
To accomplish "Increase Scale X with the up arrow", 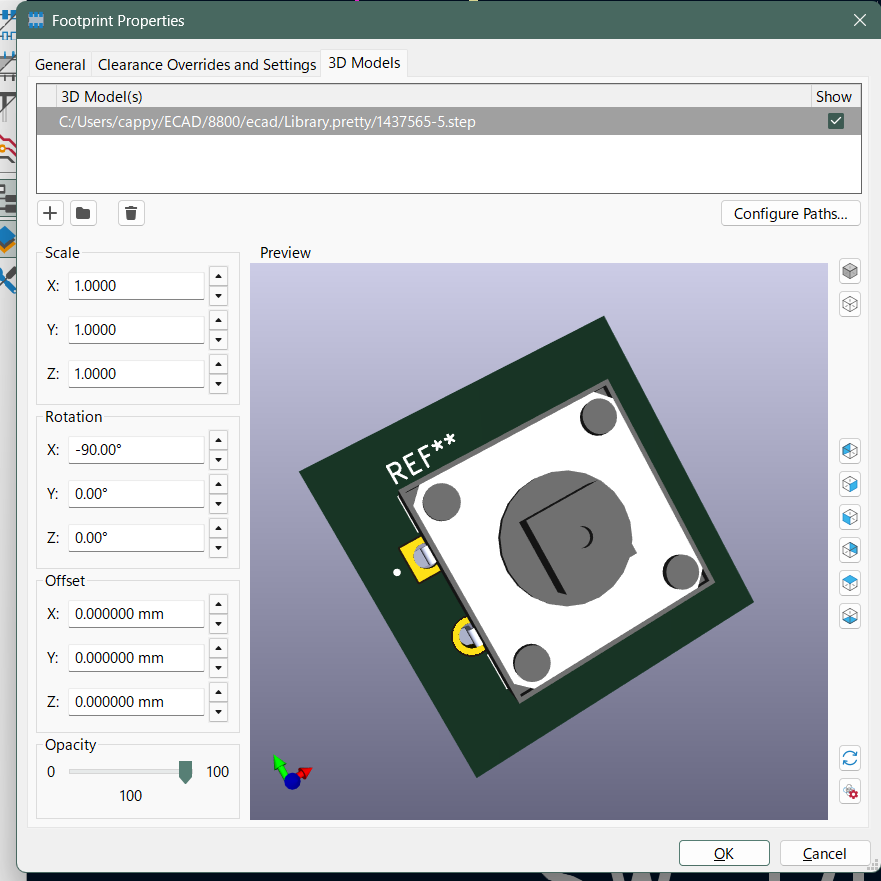I will tap(219, 277).
